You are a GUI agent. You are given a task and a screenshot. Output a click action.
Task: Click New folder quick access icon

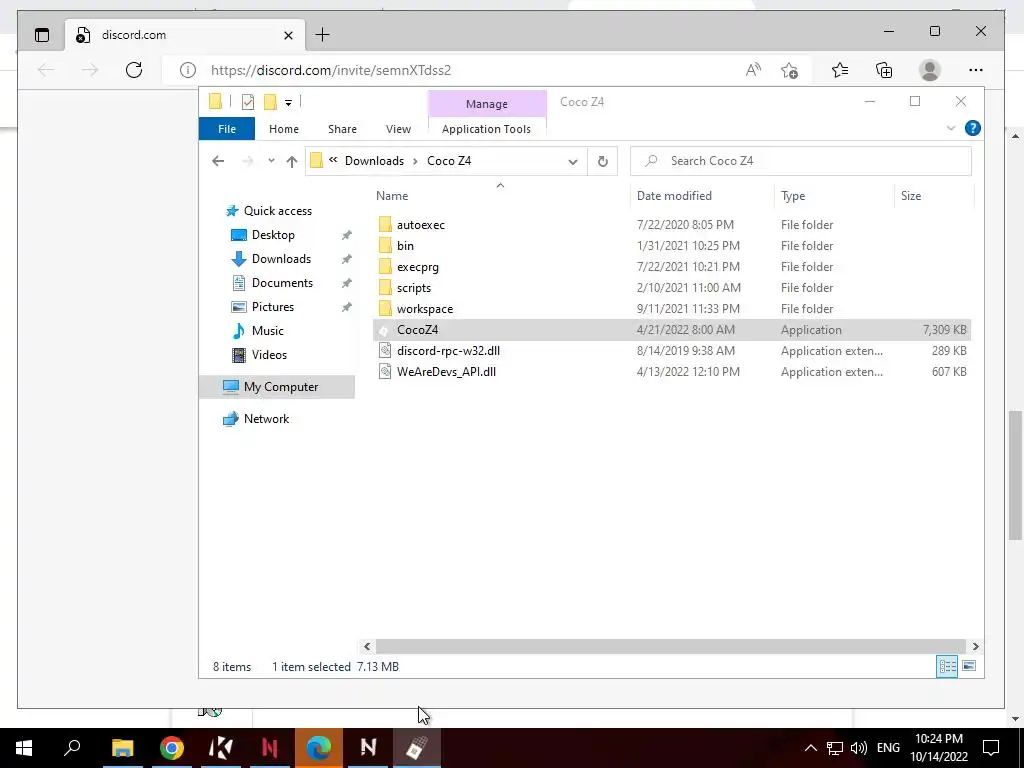tap(270, 102)
